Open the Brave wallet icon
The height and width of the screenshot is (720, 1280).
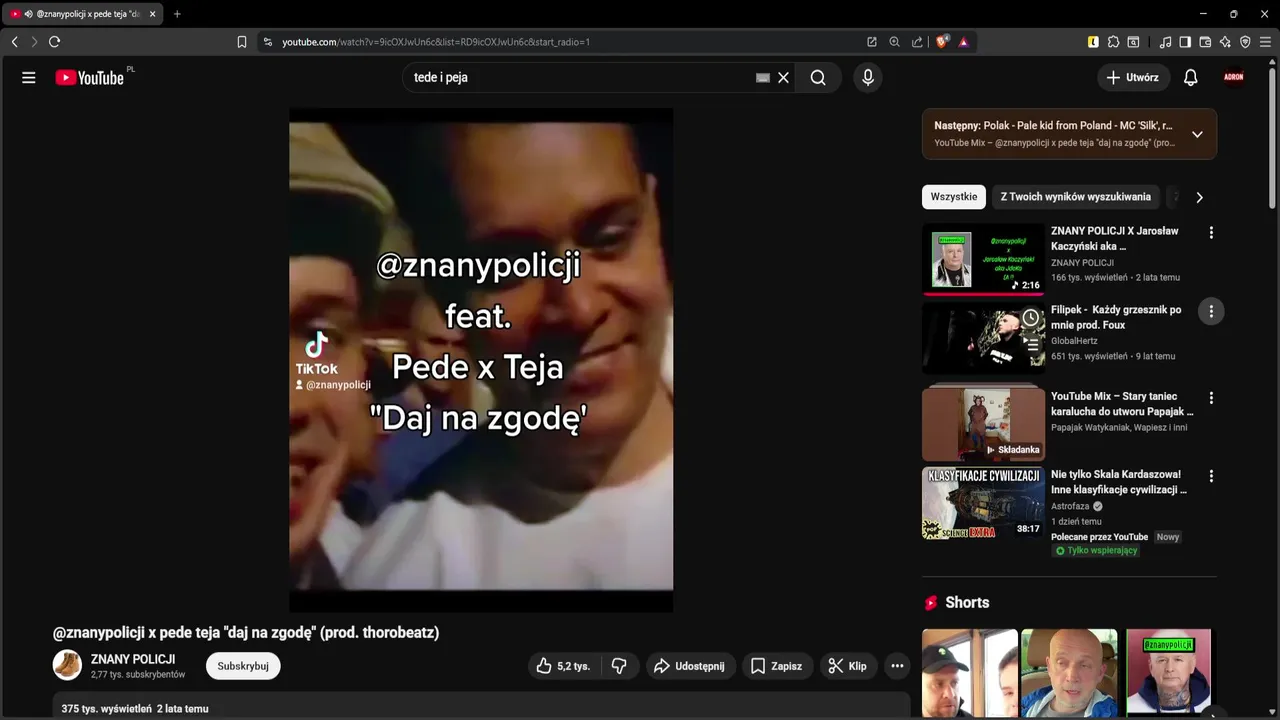(x=1205, y=42)
